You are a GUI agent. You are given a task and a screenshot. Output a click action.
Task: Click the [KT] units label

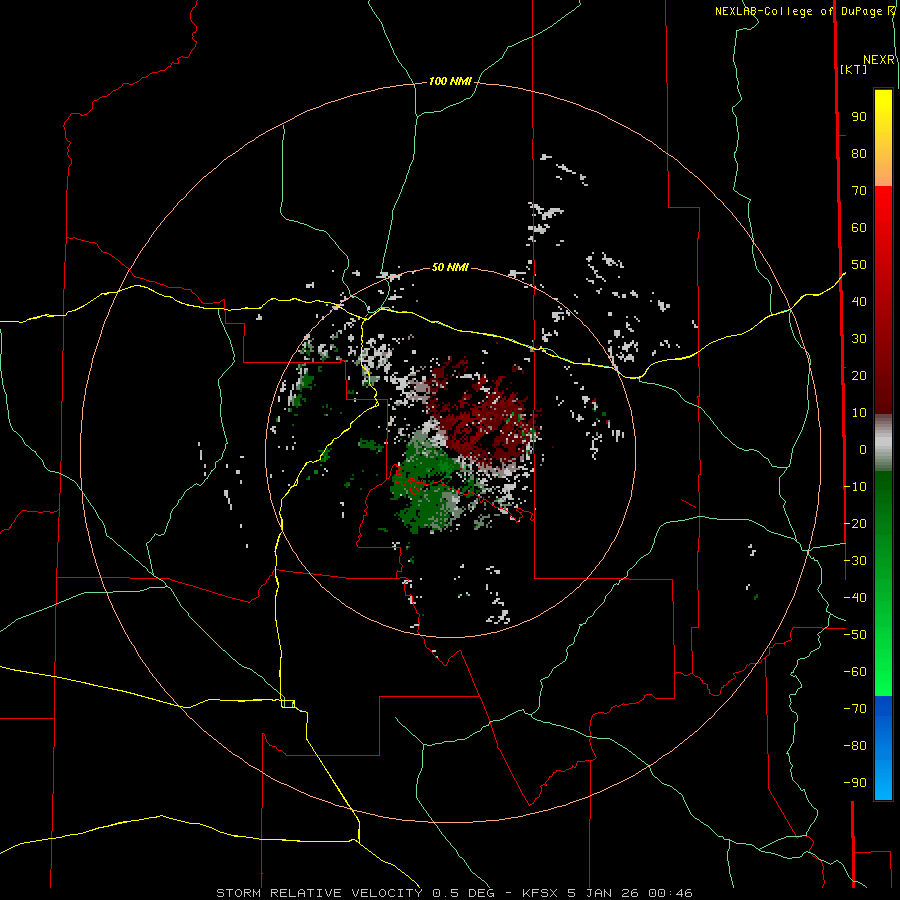(853, 69)
